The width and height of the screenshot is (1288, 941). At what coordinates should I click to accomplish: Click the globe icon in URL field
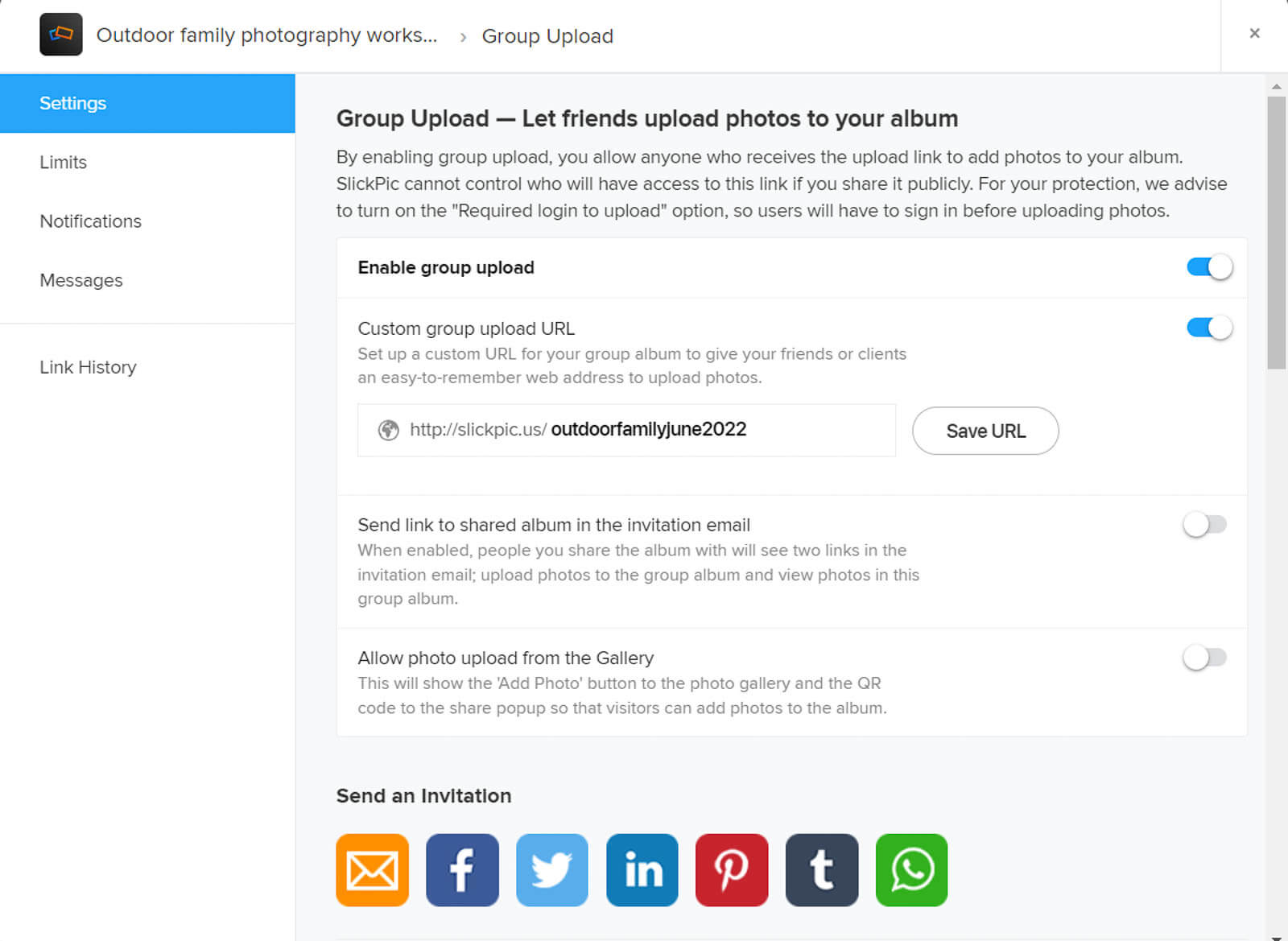point(389,430)
